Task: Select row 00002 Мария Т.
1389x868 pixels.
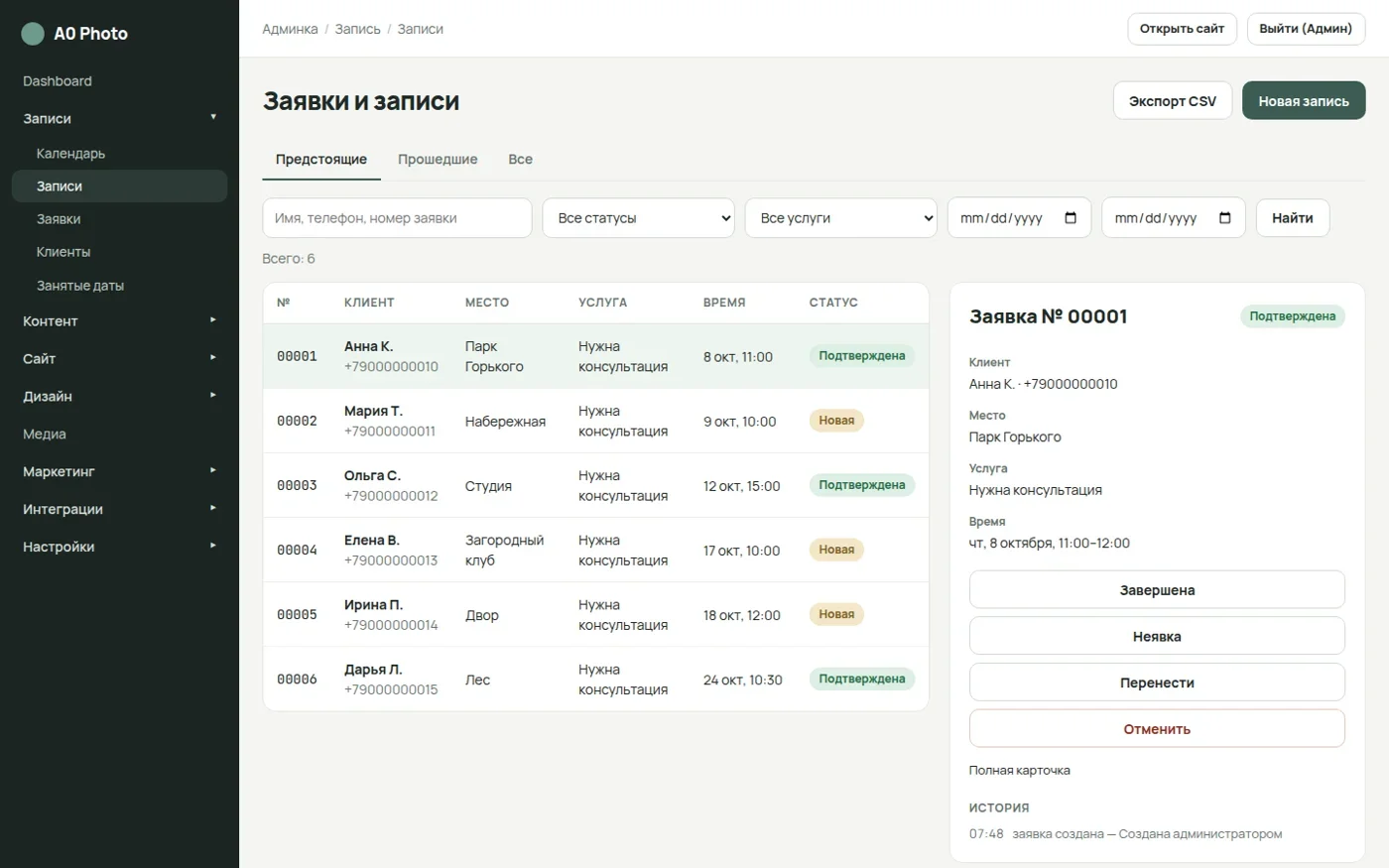Action: 595,422
